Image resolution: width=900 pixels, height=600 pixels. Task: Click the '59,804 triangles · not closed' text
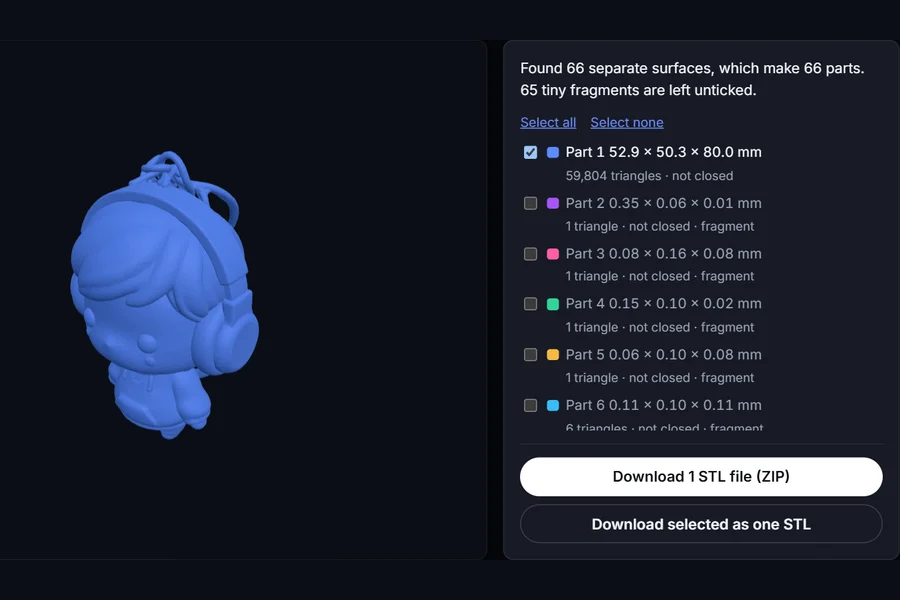click(649, 176)
